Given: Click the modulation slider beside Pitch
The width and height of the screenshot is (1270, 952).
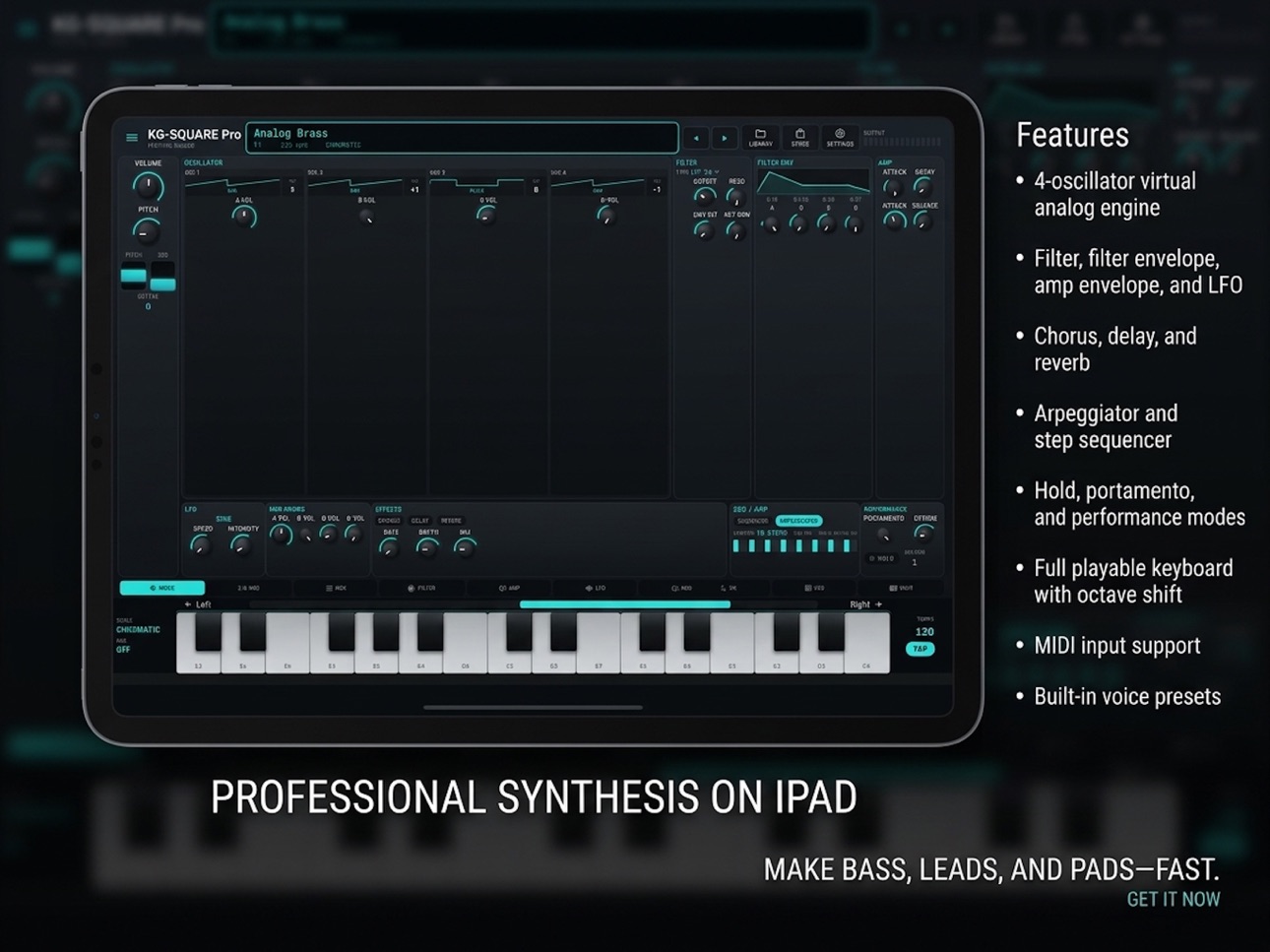Looking at the screenshot, I should point(163,277).
